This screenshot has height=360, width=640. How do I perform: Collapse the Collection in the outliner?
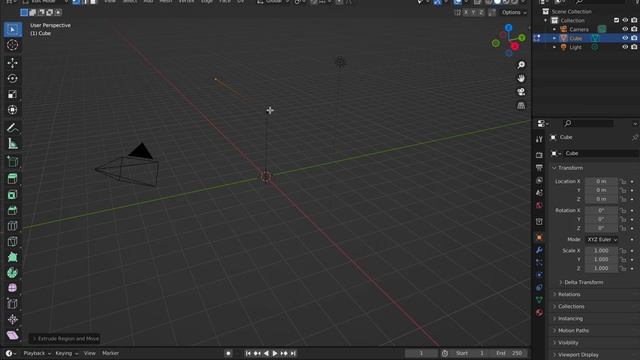click(x=546, y=20)
